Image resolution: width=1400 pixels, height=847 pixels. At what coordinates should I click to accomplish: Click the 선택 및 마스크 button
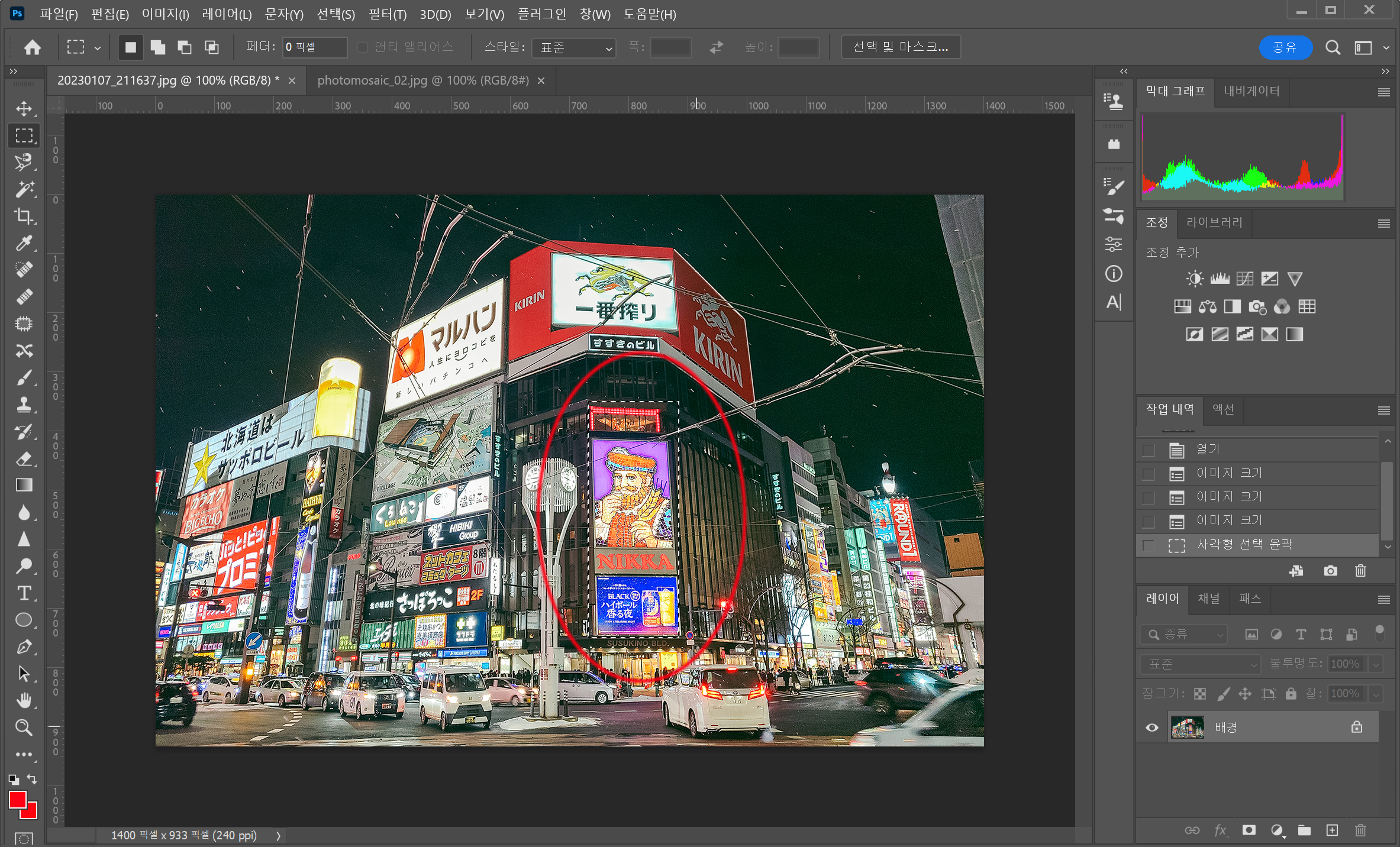(901, 47)
